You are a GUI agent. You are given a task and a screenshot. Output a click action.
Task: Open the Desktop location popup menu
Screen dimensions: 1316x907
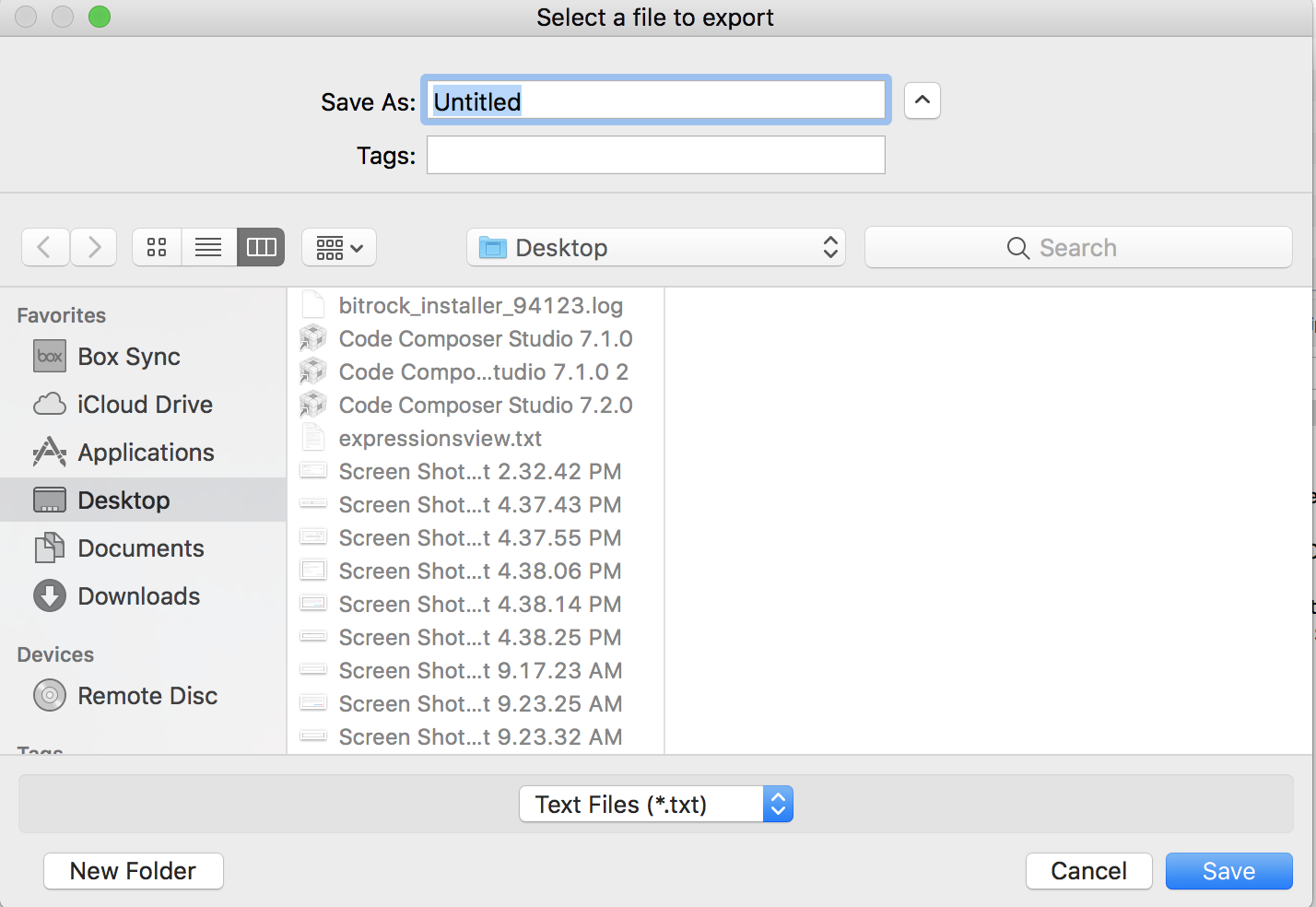pos(656,247)
